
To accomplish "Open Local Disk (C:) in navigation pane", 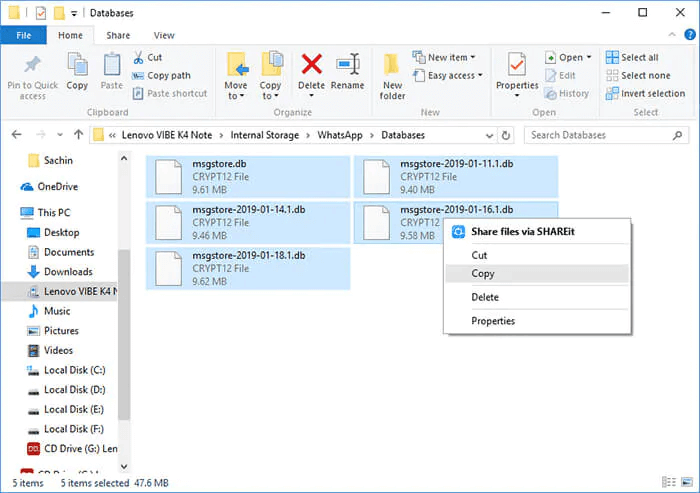I will (66, 370).
